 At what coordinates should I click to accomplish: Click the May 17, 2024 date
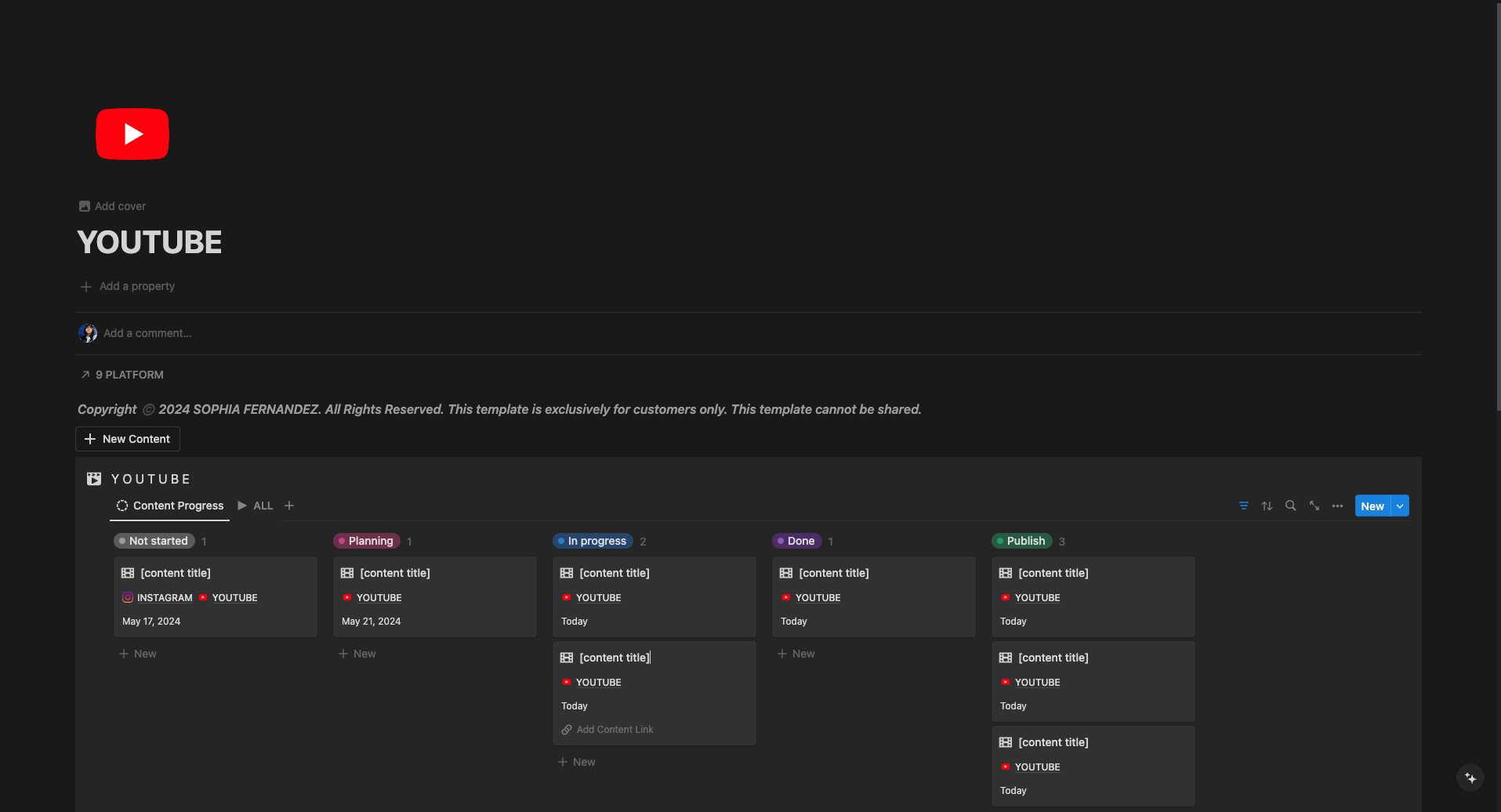point(151,621)
